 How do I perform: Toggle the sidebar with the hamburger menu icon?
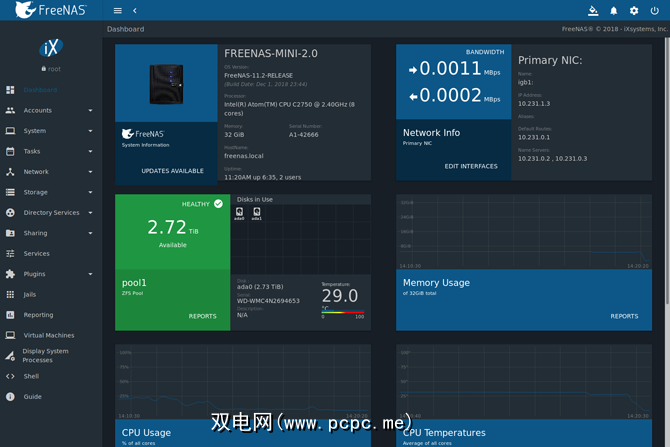point(117,11)
